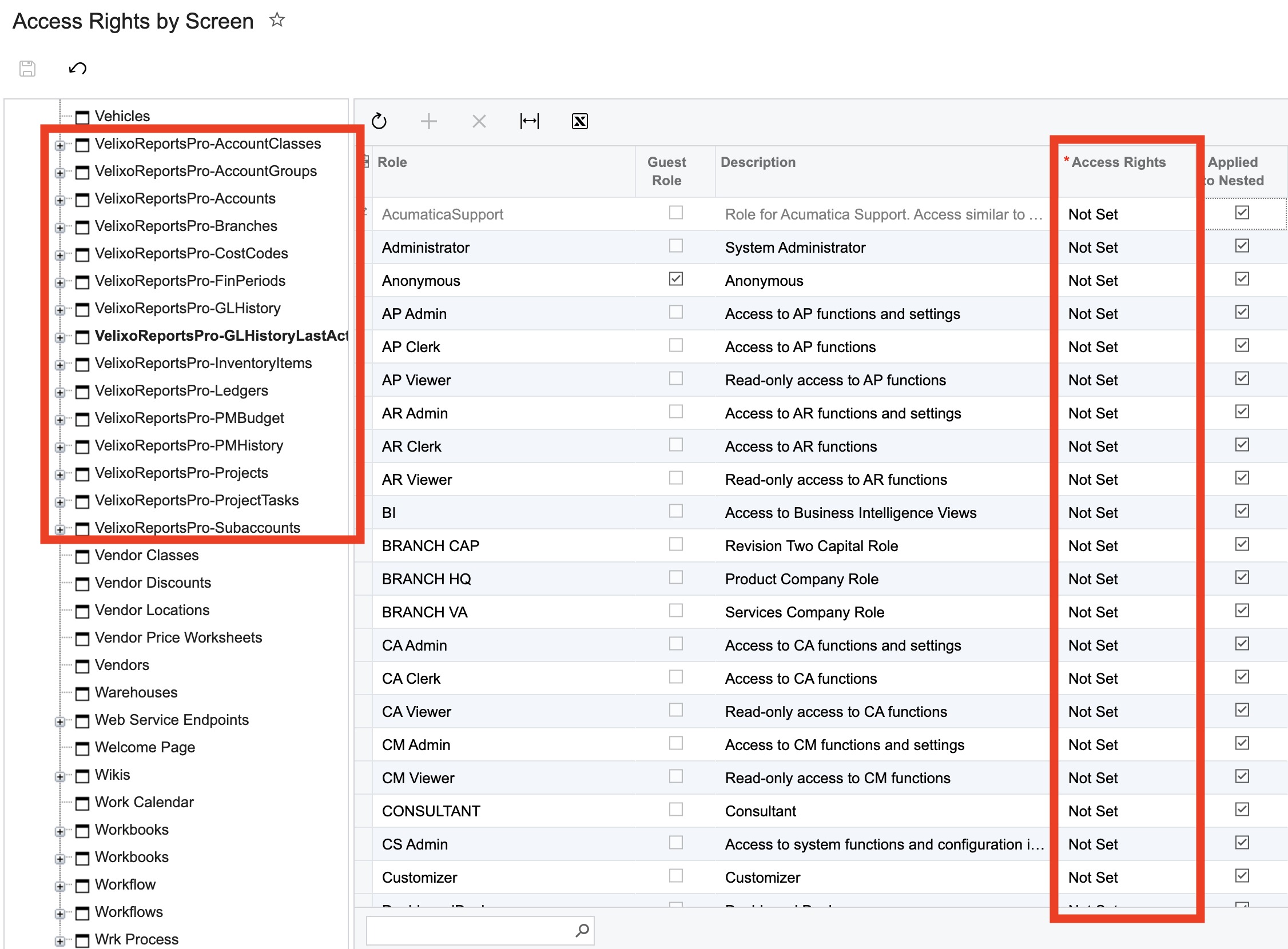Click the Warehouses screen icon
This screenshot has height=949, width=1288.
click(83, 693)
